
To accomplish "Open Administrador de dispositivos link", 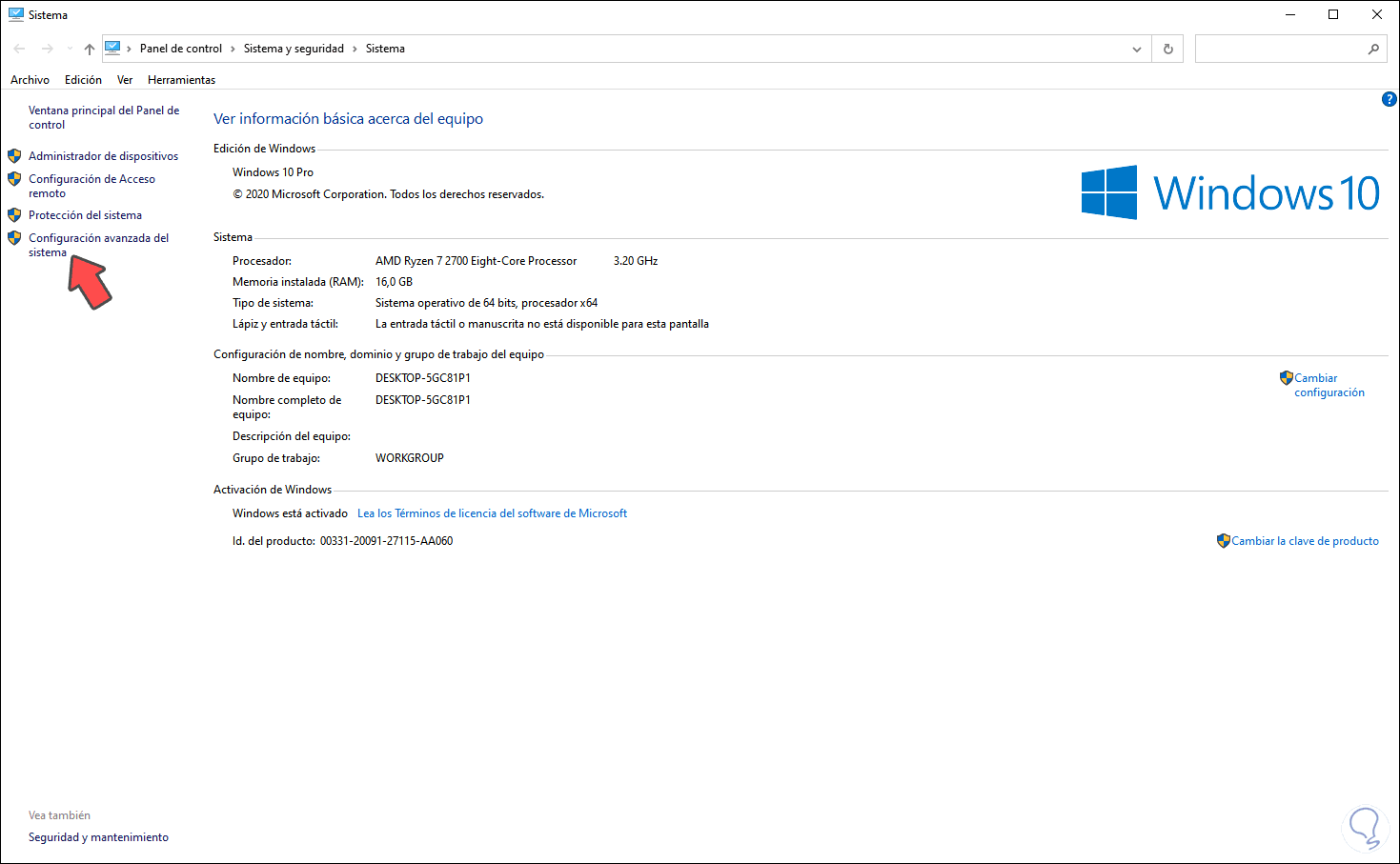I will 103,156.
